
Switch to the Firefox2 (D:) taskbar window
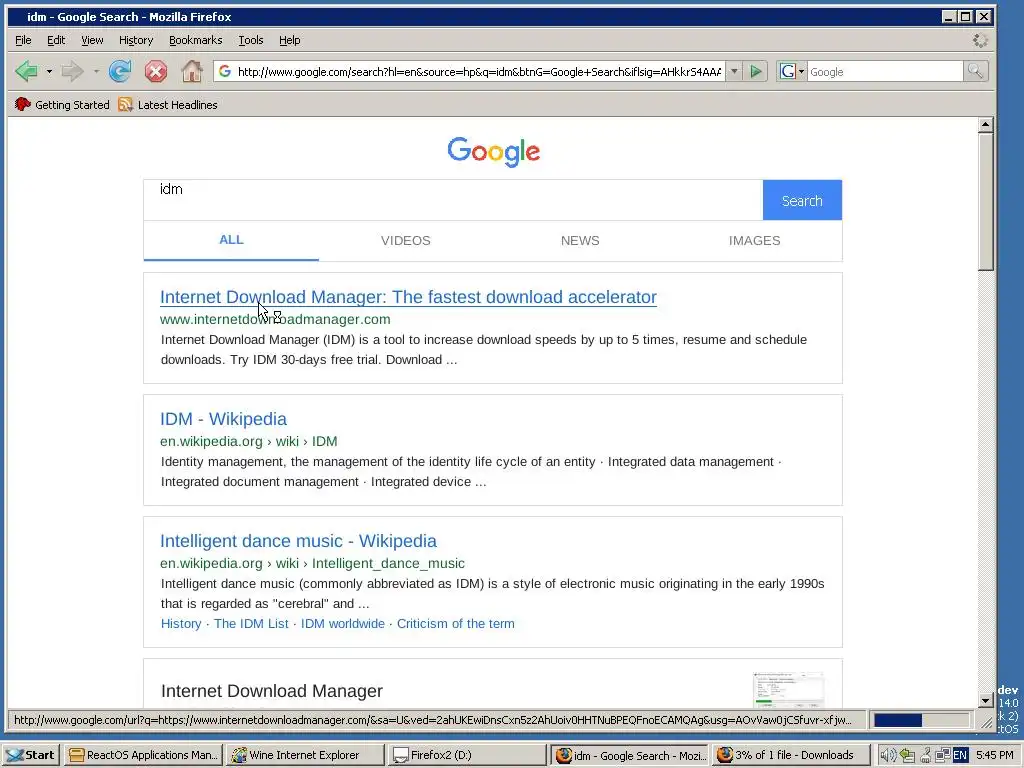point(468,756)
